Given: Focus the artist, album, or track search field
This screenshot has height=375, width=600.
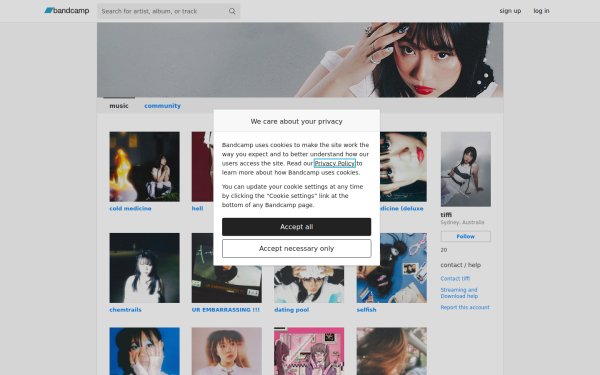Looking at the screenshot, I should [x=168, y=11].
